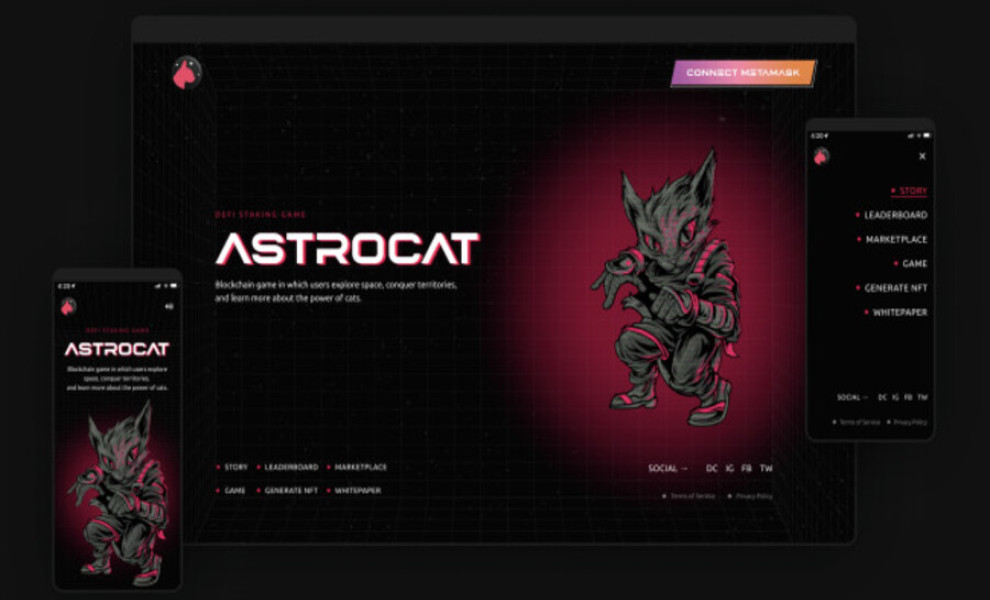Click the logo icon atop the mobile menu screen
The height and width of the screenshot is (600, 990).
820,156
